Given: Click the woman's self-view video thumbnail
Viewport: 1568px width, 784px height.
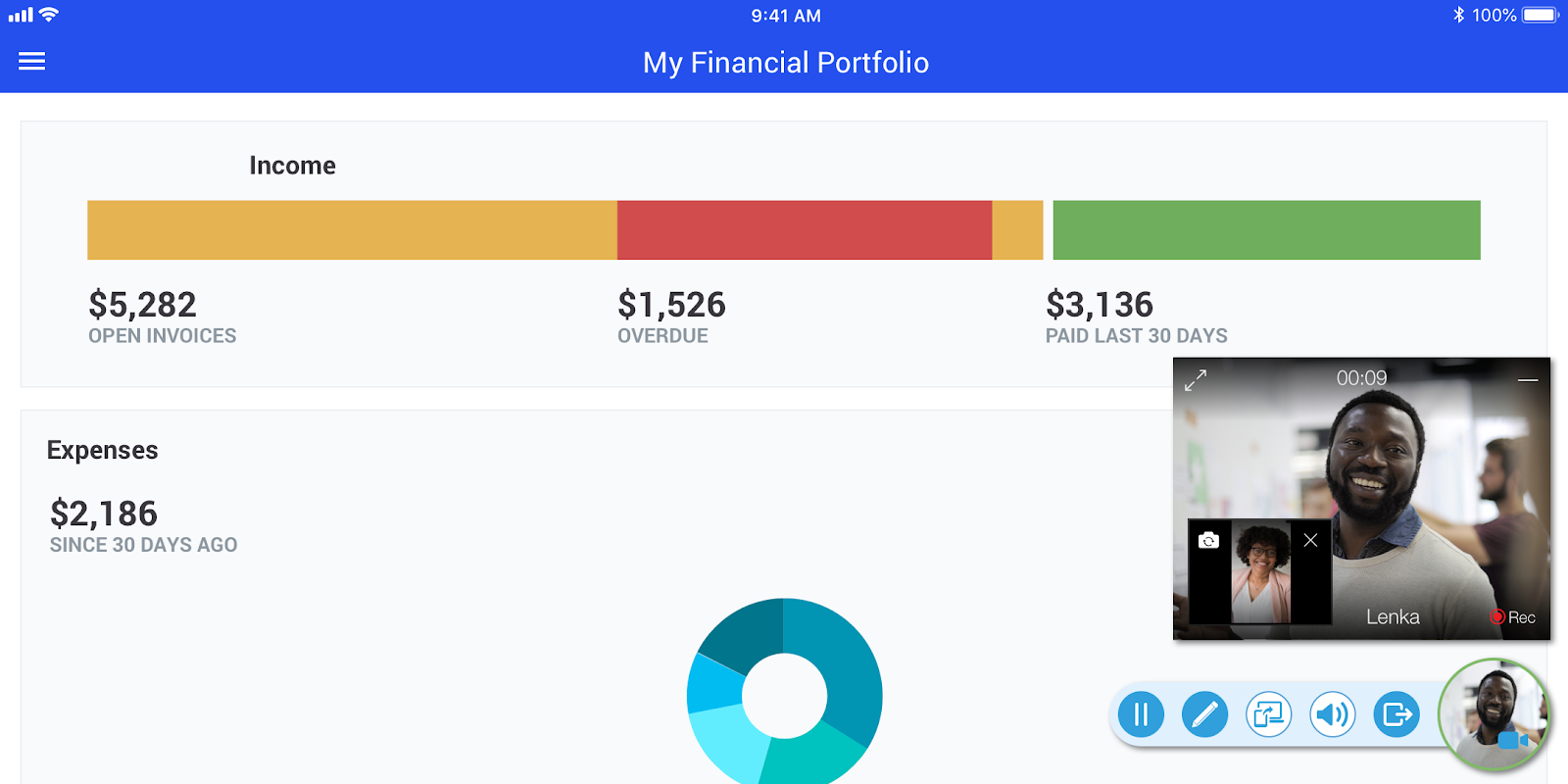Looking at the screenshot, I should coord(1260,573).
